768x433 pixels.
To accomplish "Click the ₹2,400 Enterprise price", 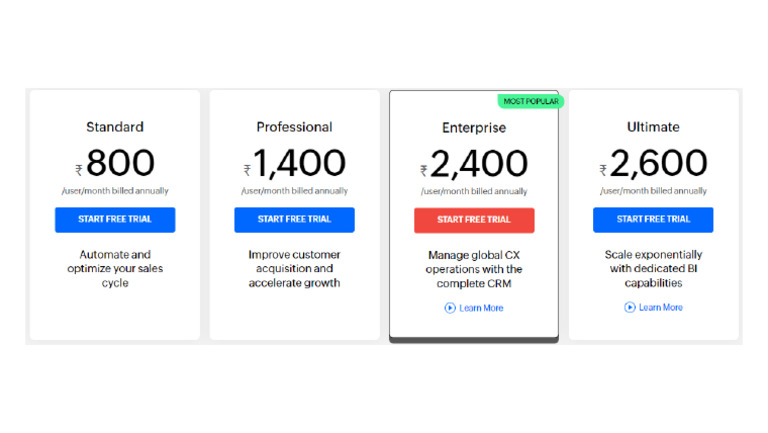I will 474,163.
